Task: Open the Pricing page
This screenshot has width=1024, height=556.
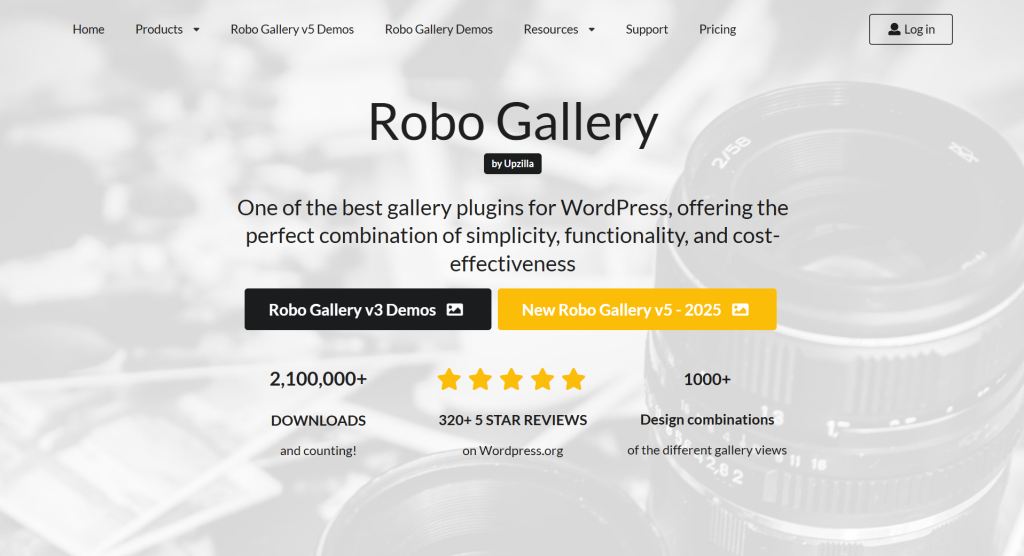Action: pyautogui.click(x=717, y=29)
